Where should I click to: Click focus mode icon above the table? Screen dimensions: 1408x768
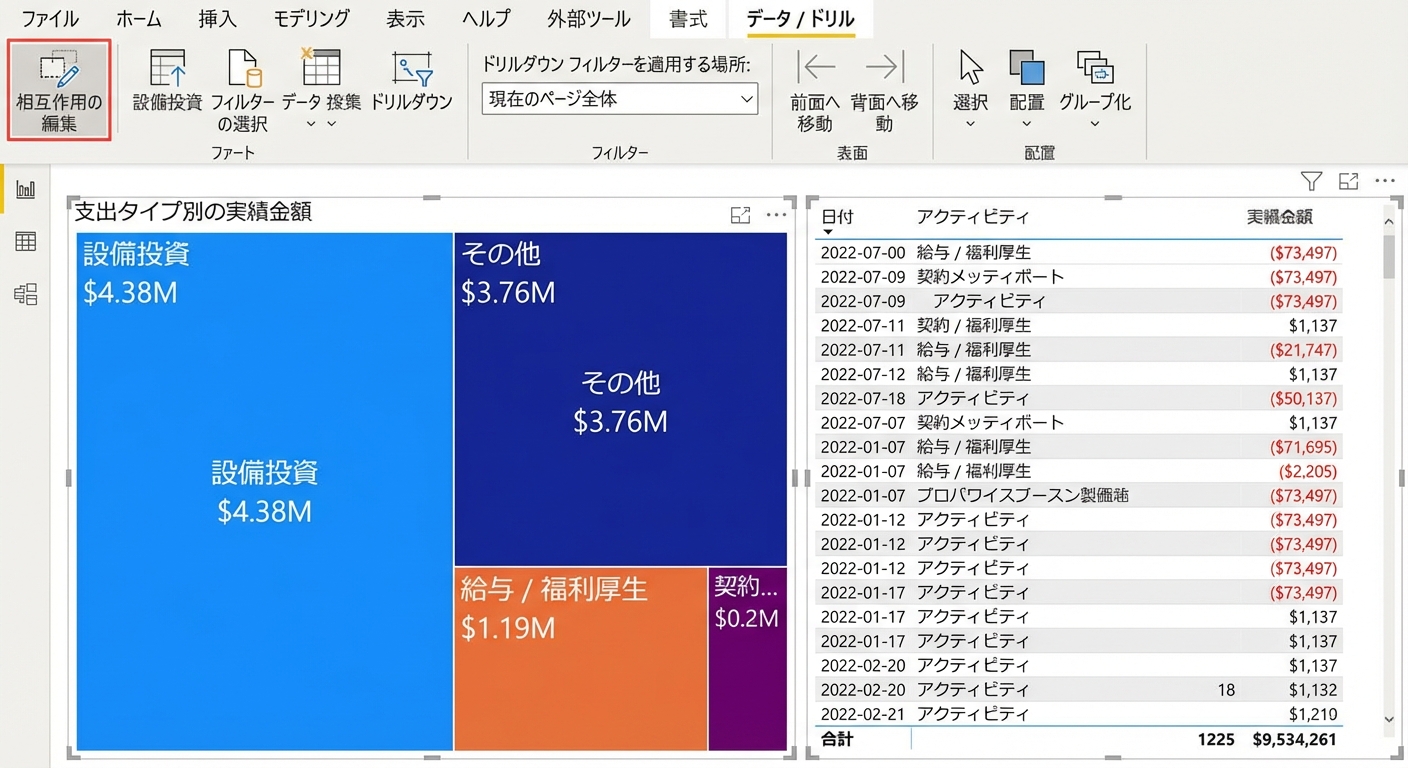pos(1349,181)
